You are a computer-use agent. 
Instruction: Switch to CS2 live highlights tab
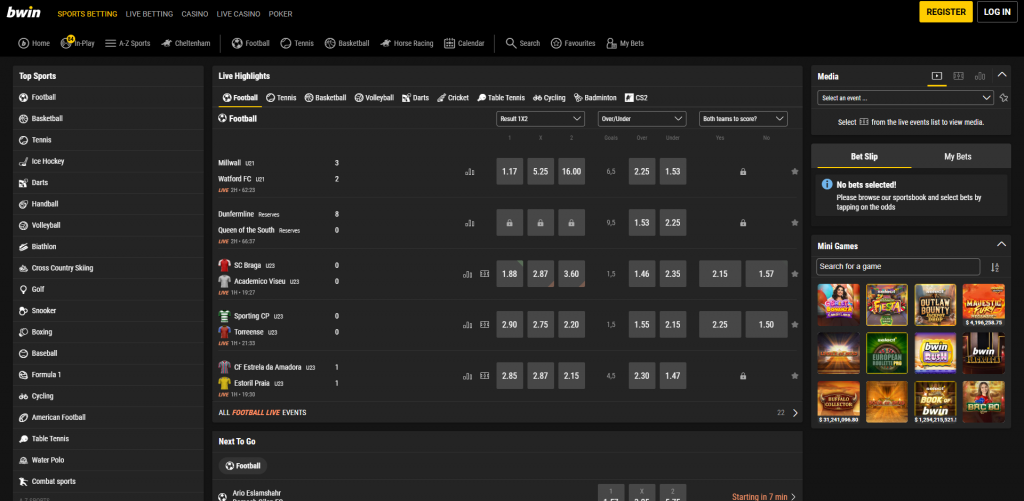pyautogui.click(x=636, y=98)
